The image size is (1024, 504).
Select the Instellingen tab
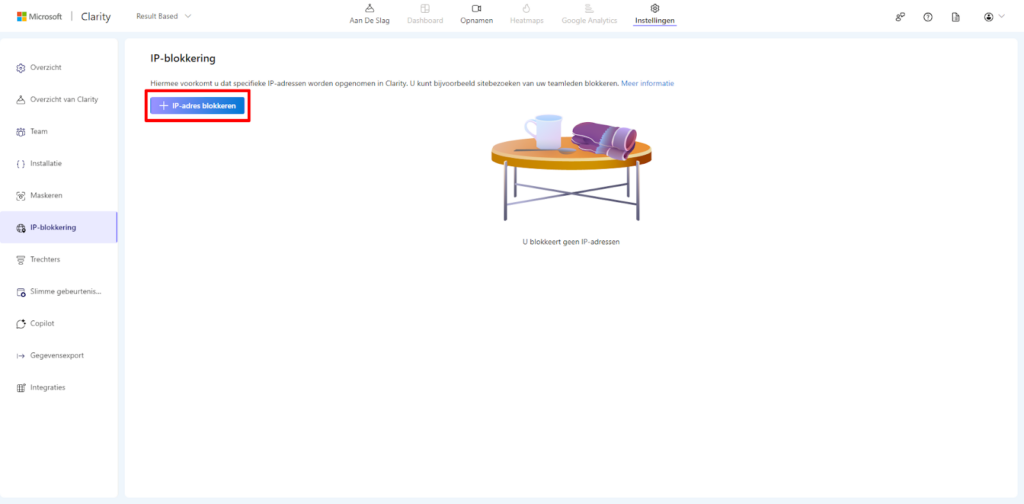(655, 14)
